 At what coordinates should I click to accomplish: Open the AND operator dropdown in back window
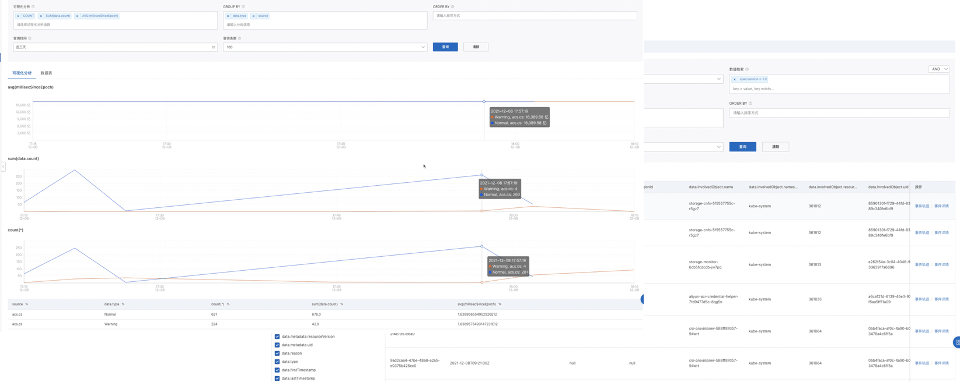pyautogui.click(x=938, y=69)
